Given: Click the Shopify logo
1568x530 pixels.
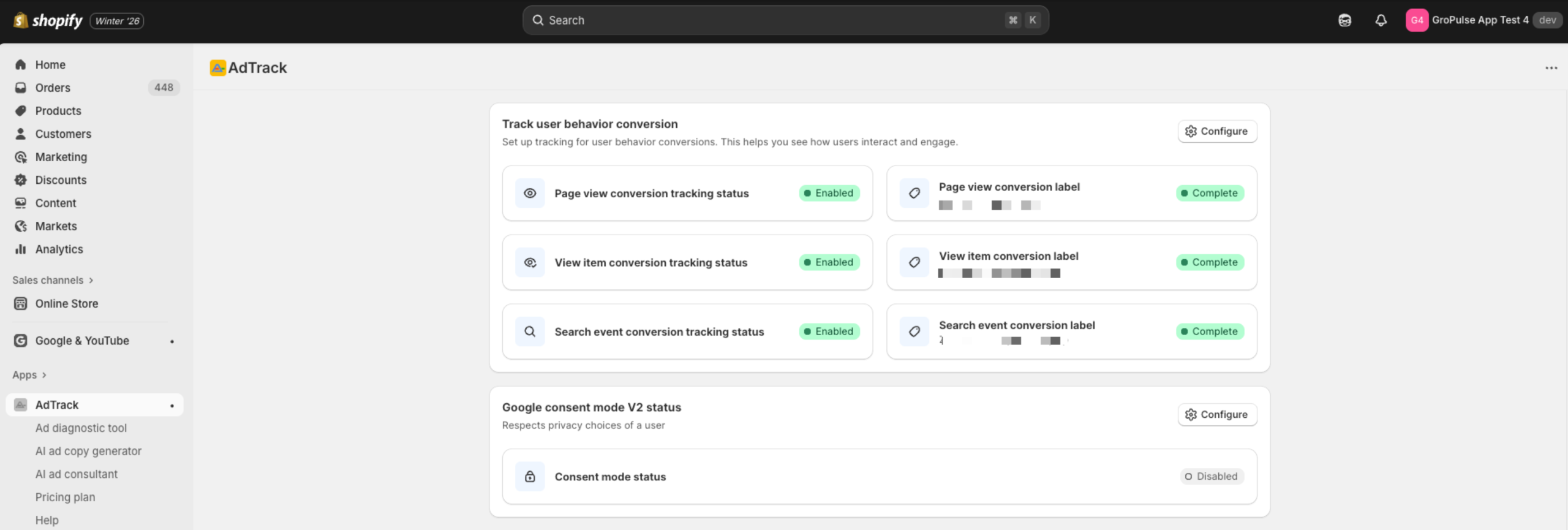Looking at the screenshot, I should pyautogui.click(x=48, y=20).
